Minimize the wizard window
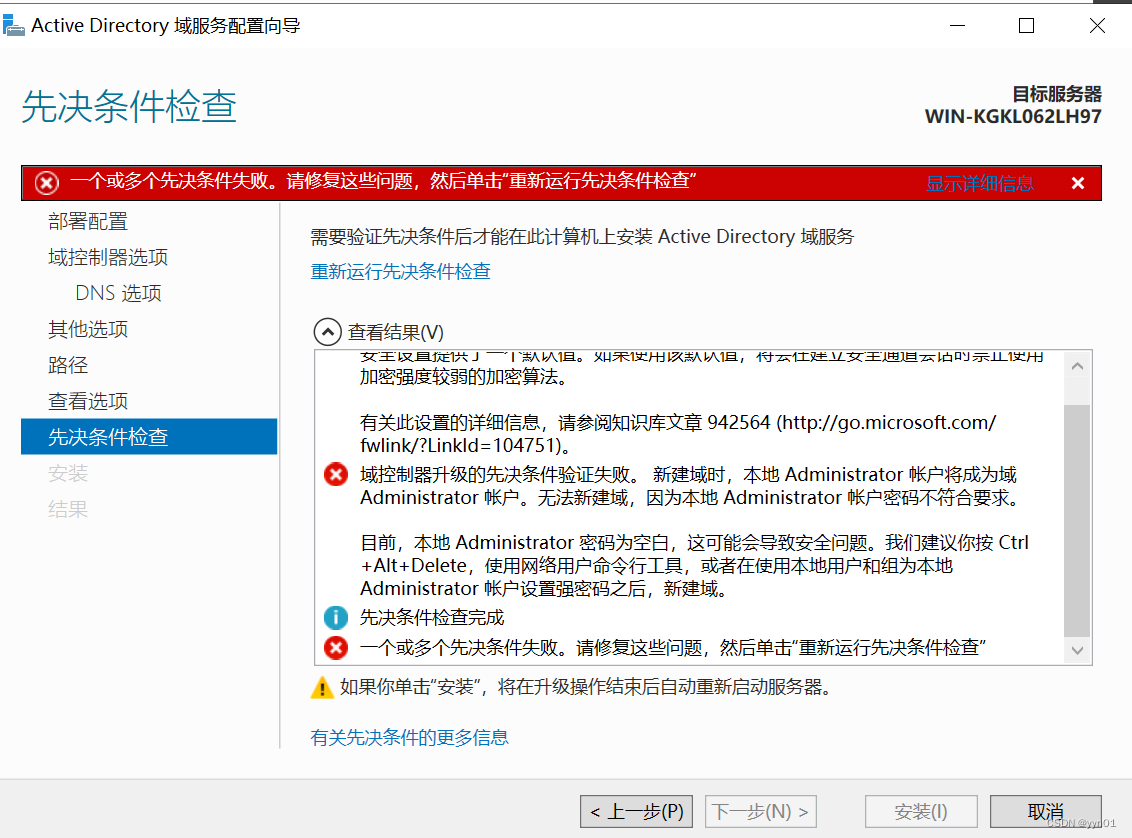The width and height of the screenshot is (1132, 838). click(x=957, y=26)
